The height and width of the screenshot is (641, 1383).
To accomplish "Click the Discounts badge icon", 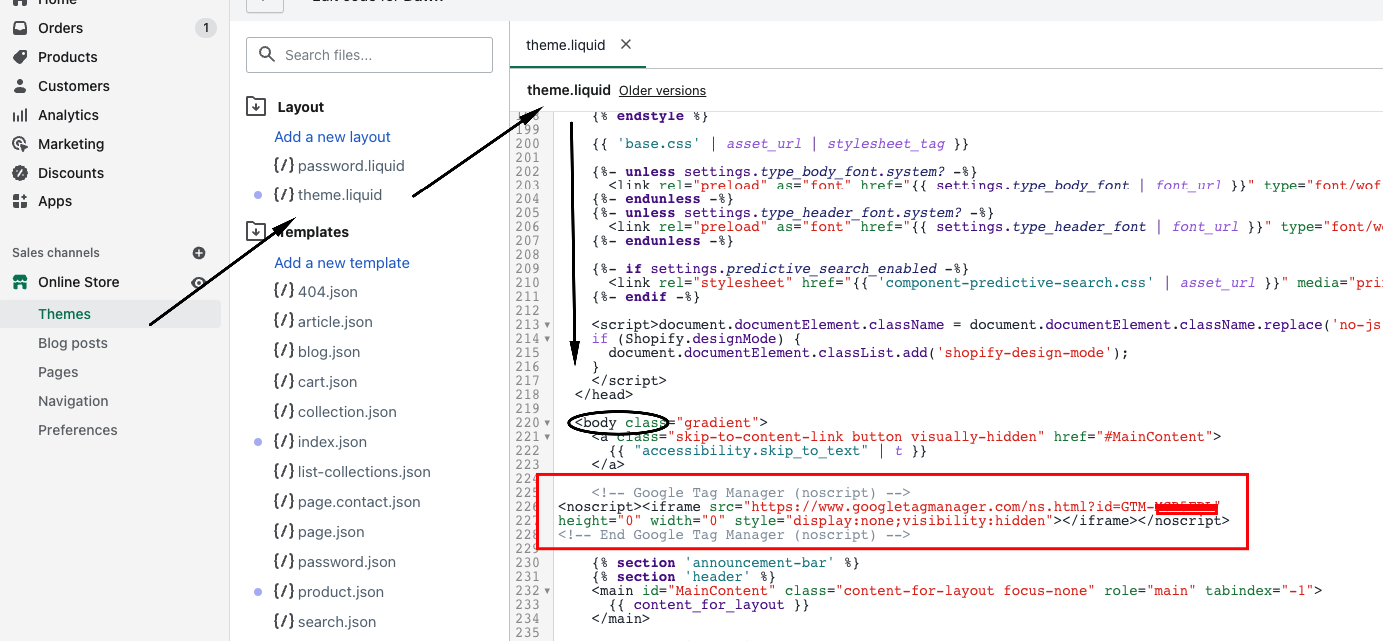I will (20, 173).
